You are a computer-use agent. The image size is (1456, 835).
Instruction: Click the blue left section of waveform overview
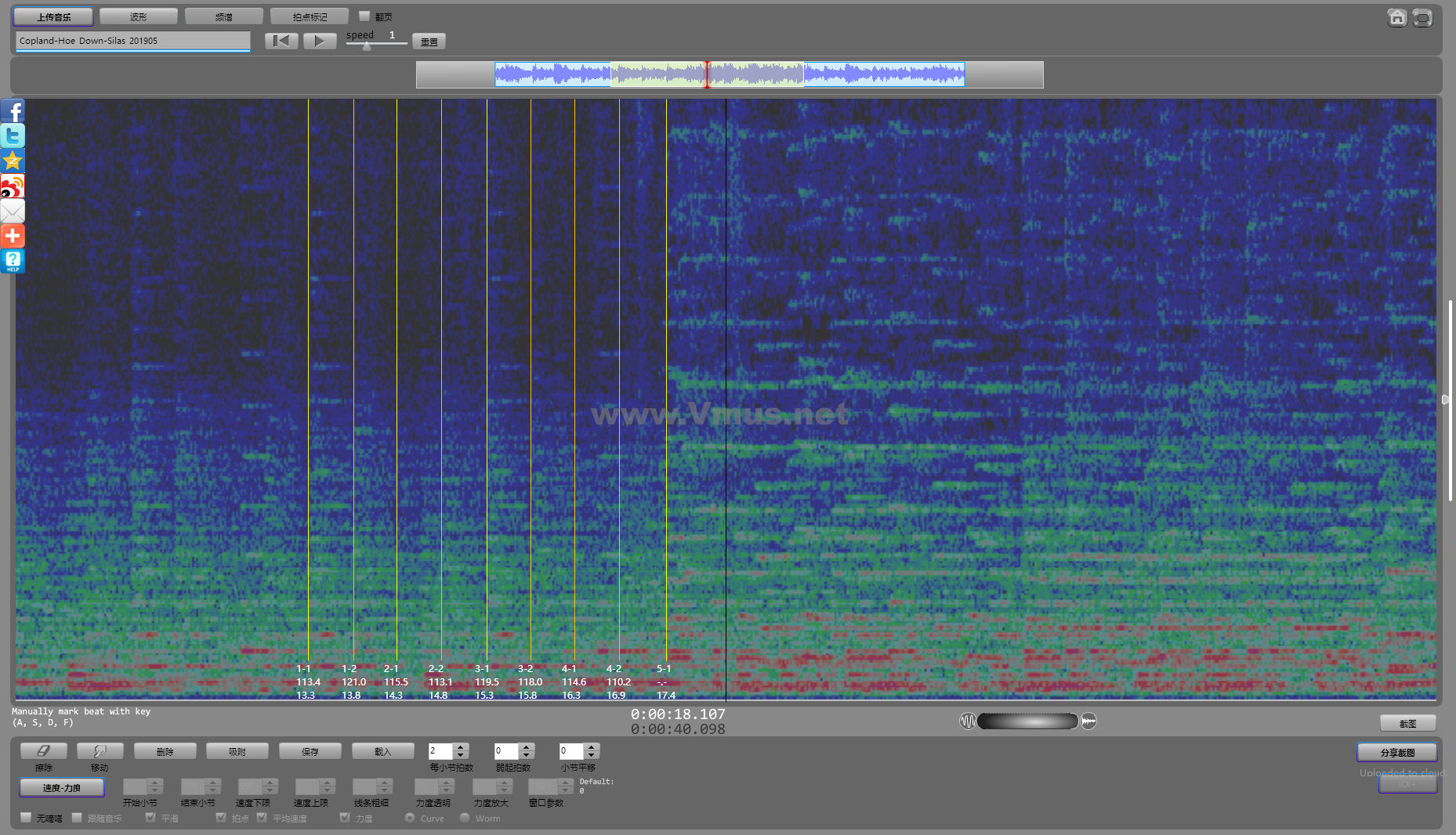point(552,74)
